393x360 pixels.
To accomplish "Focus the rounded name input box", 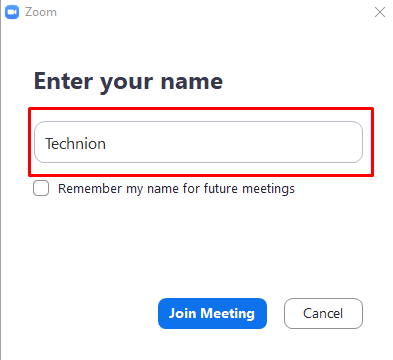I will [x=198, y=142].
